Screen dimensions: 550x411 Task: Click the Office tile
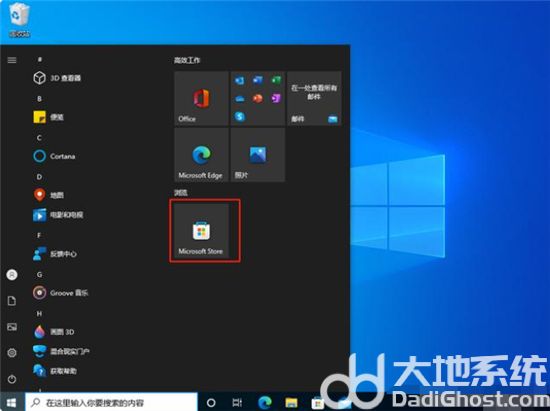201,98
